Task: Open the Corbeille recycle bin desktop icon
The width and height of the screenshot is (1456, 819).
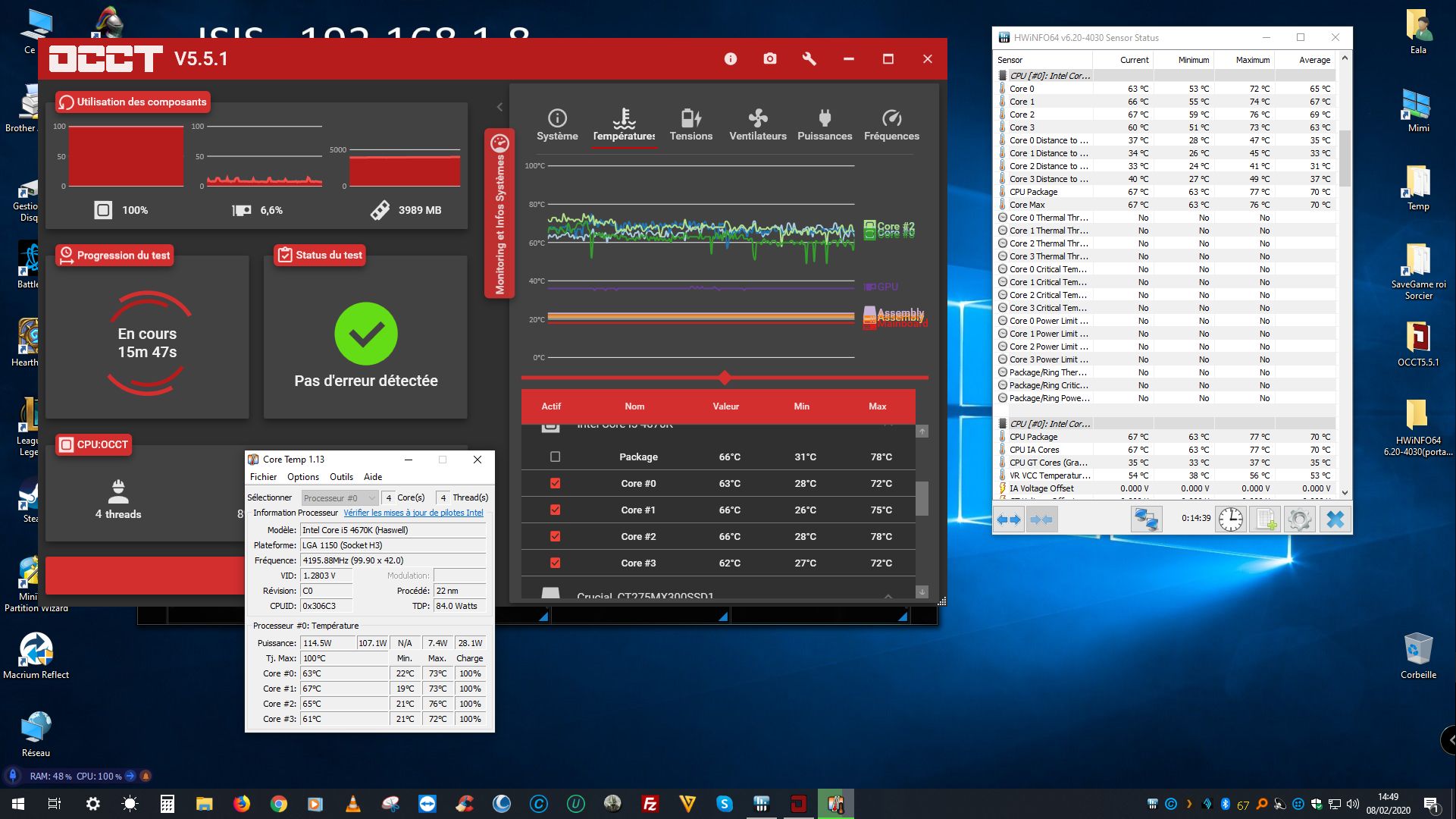Action: coord(1418,655)
